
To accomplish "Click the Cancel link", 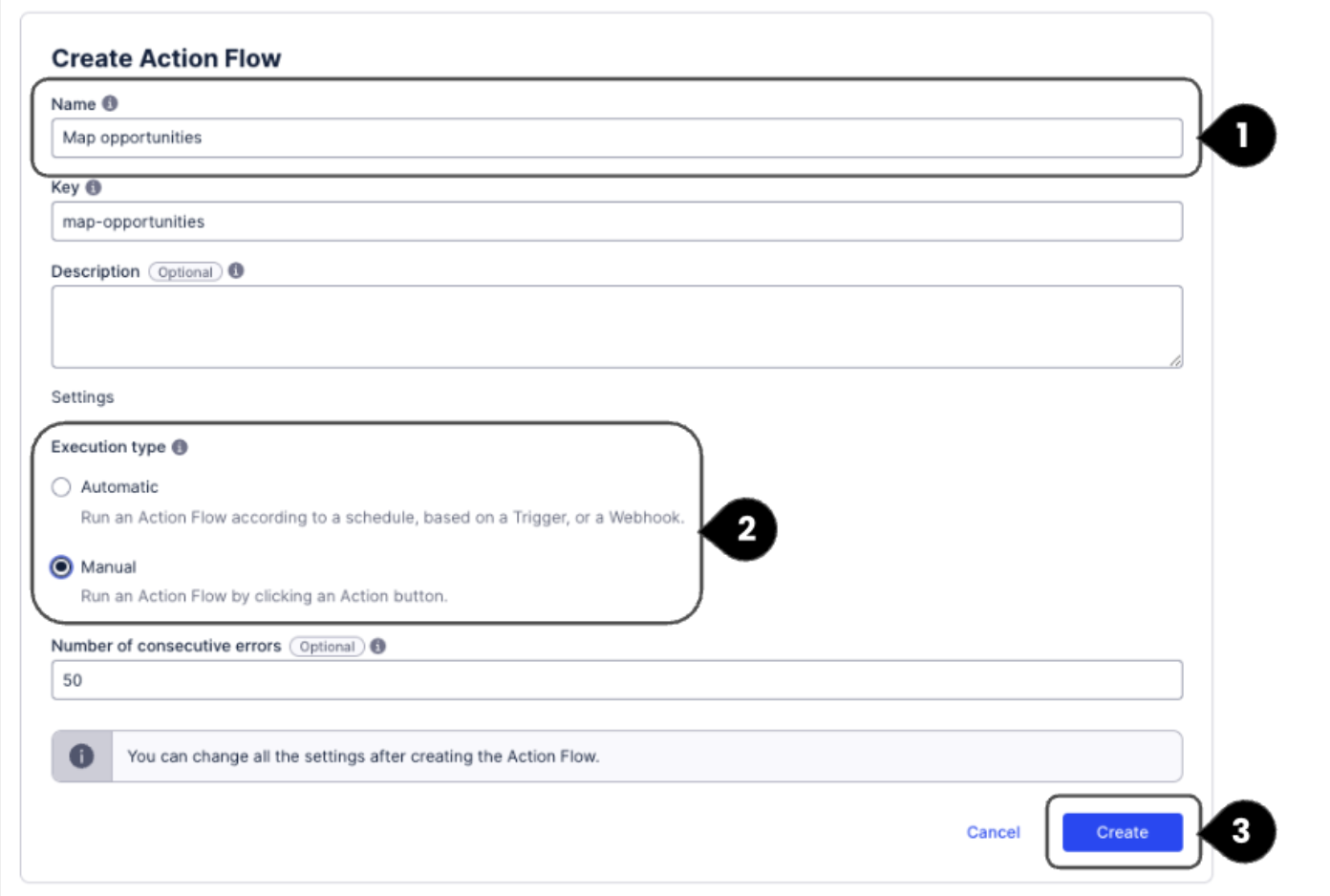I will point(993,832).
